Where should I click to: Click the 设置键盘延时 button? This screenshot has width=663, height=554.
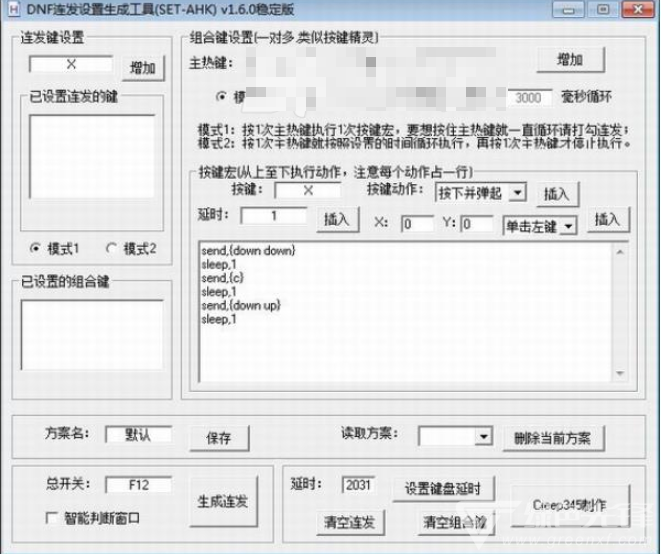(443, 489)
